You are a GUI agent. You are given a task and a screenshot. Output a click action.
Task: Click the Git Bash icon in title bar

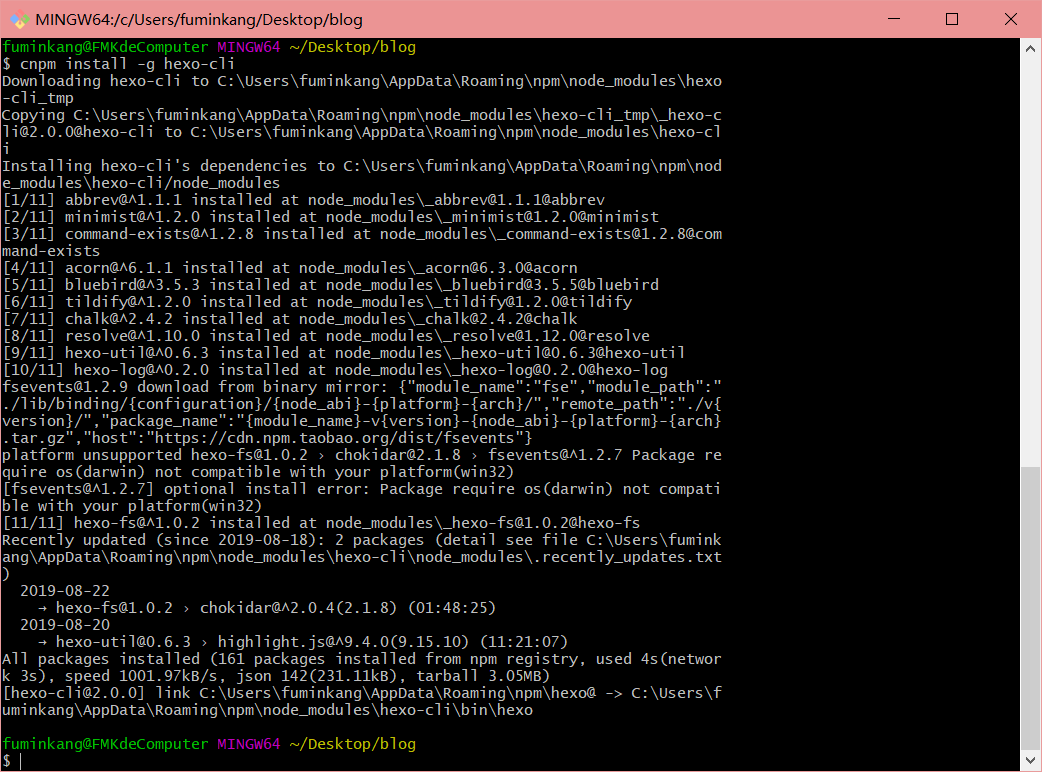click(x=19, y=19)
